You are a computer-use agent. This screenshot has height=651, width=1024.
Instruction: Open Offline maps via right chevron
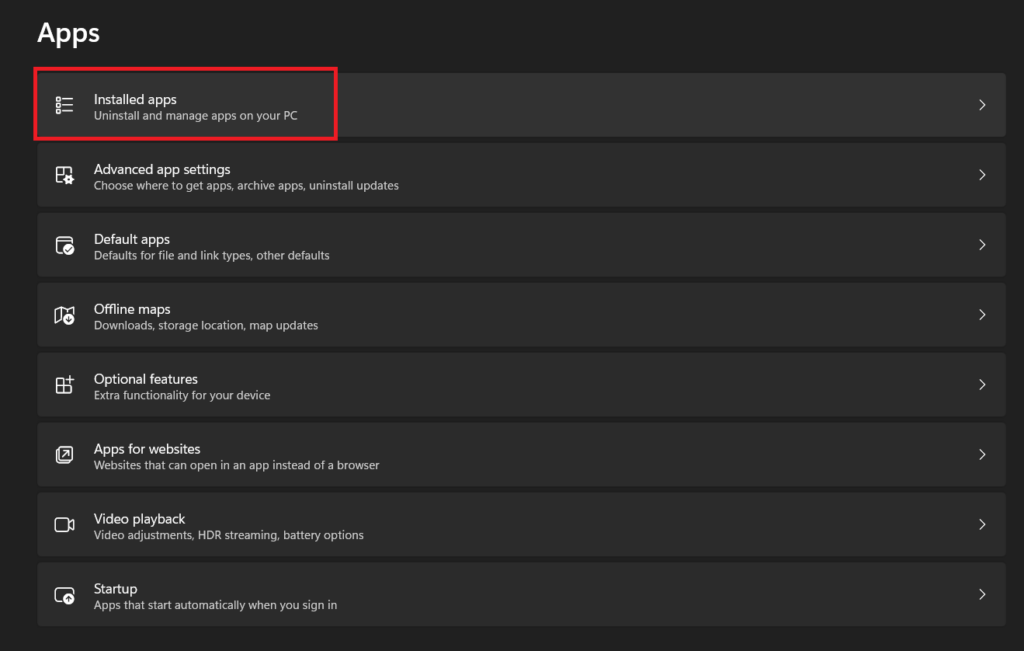point(982,315)
